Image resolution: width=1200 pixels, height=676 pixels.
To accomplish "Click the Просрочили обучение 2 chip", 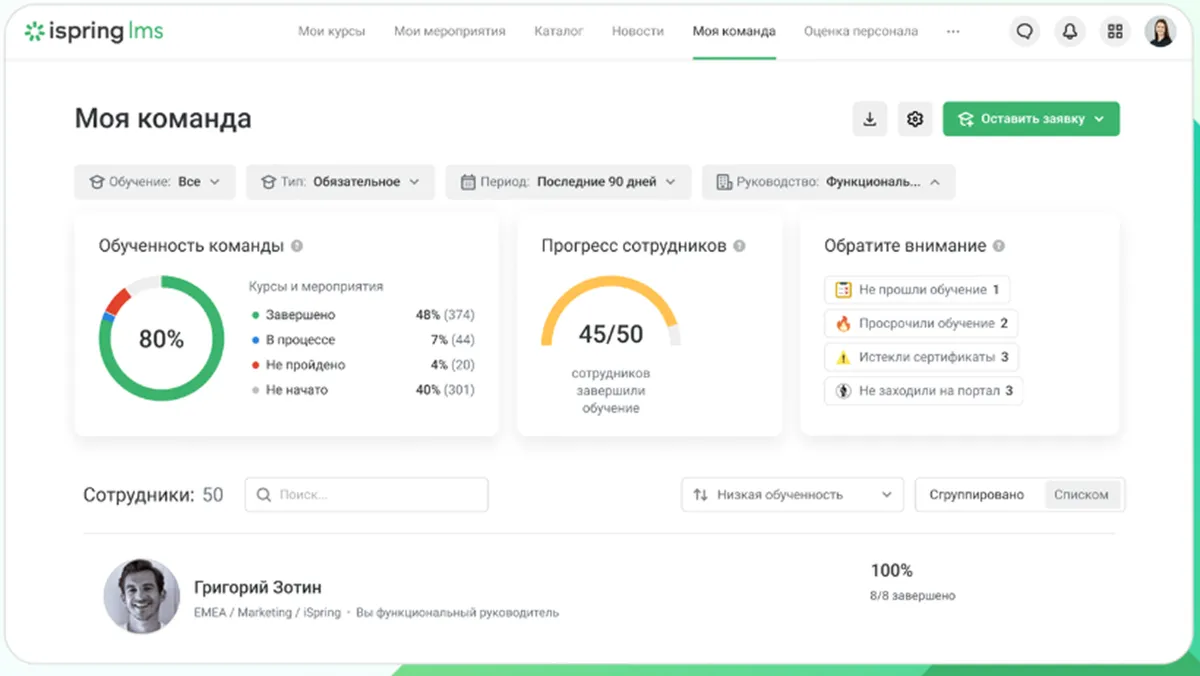I will coord(921,324).
